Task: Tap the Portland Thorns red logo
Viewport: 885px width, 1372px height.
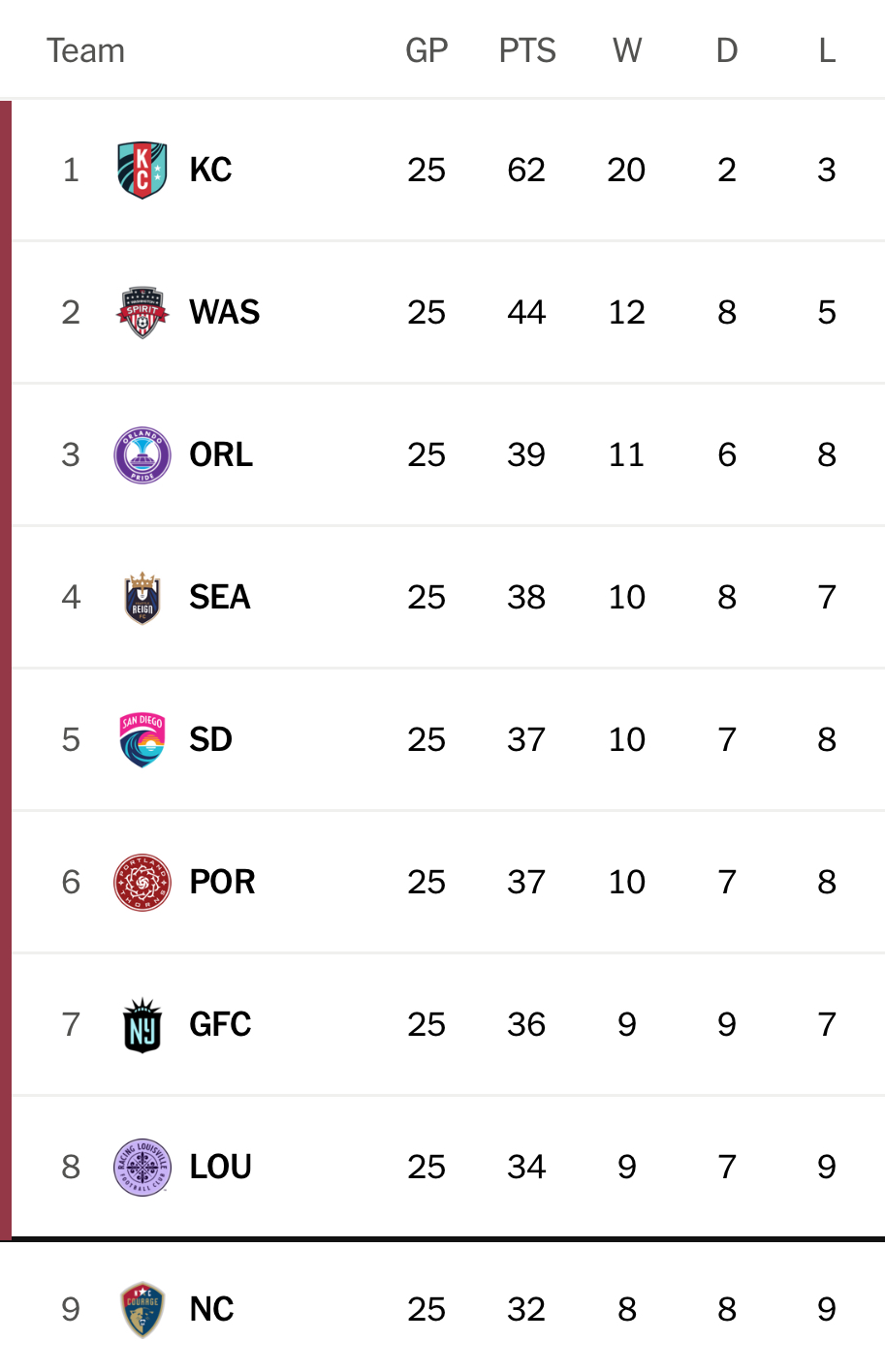Action: [x=142, y=883]
